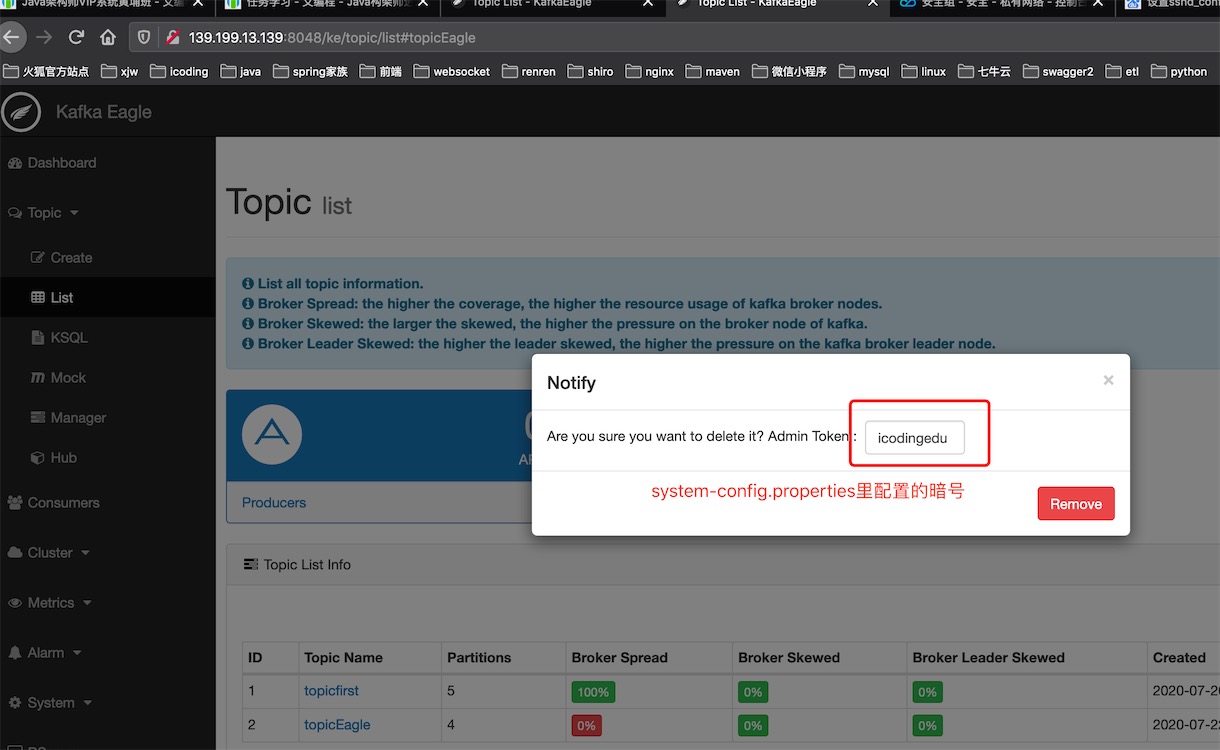1220x750 pixels.
Task: Open the mysql bookmark folder
Action: point(863,72)
